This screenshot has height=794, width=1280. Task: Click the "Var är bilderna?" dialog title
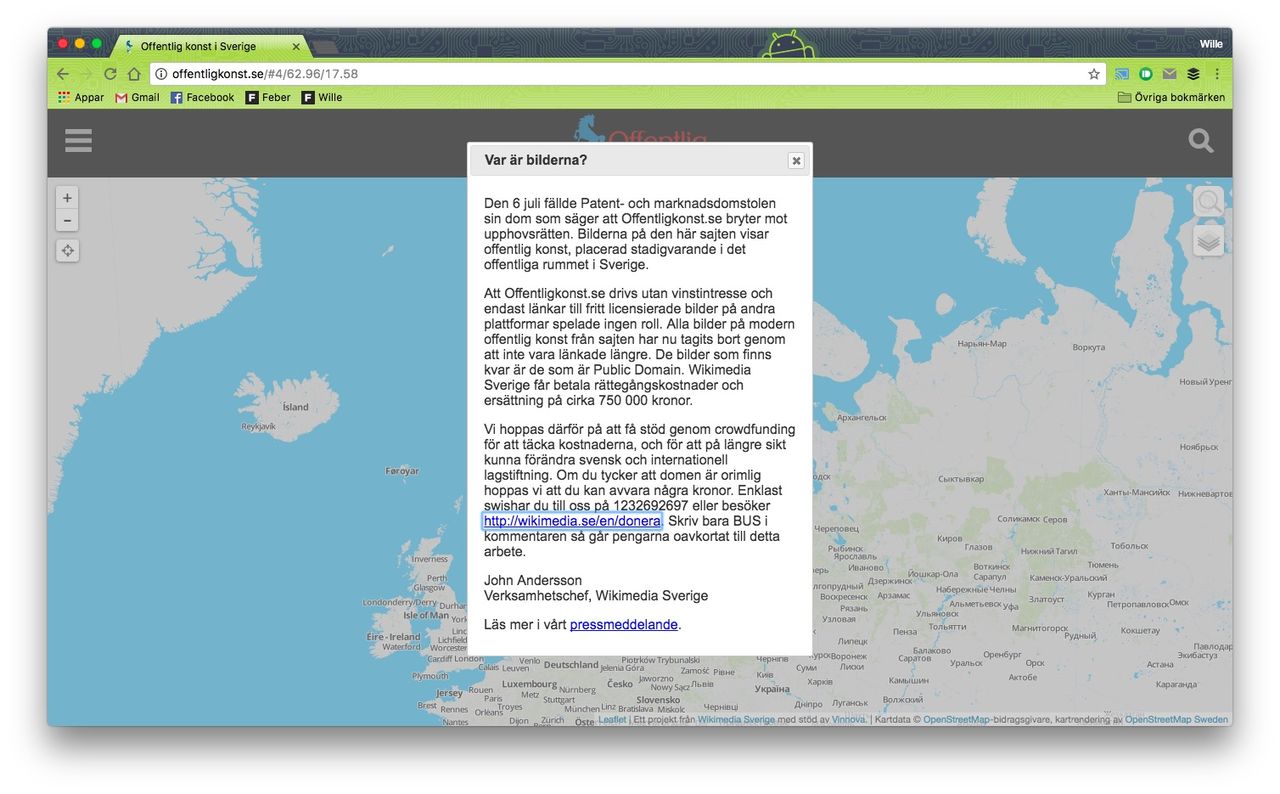click(536, 160)
